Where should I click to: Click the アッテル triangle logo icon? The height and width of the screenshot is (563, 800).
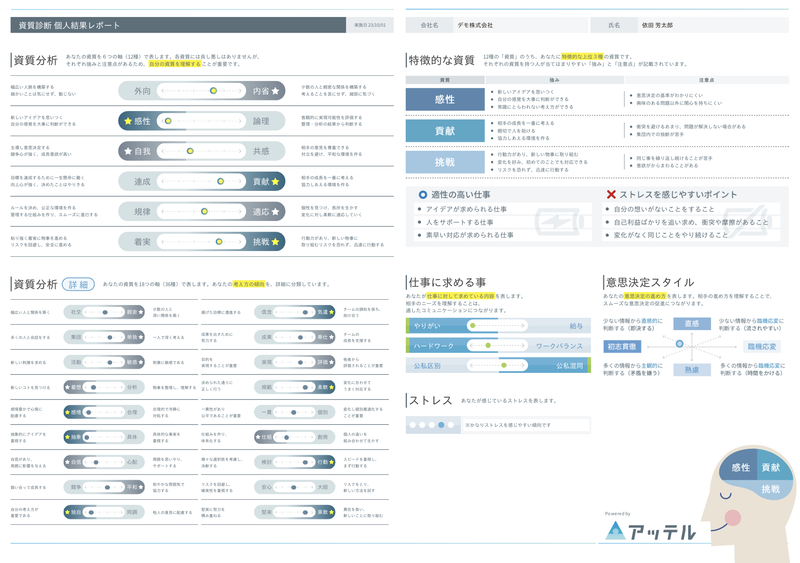pos(615,531)
